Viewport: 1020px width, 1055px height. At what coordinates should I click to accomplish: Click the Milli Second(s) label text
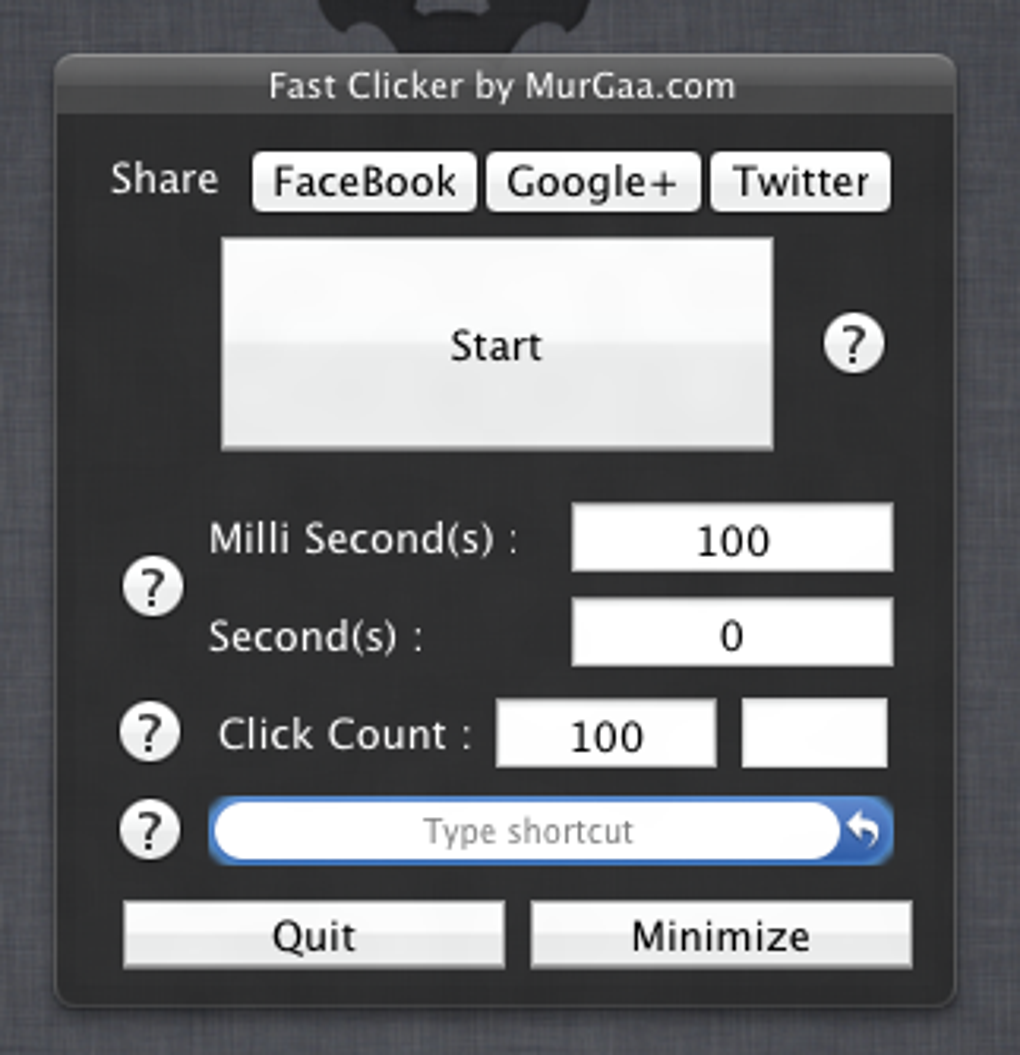(362, 539)
